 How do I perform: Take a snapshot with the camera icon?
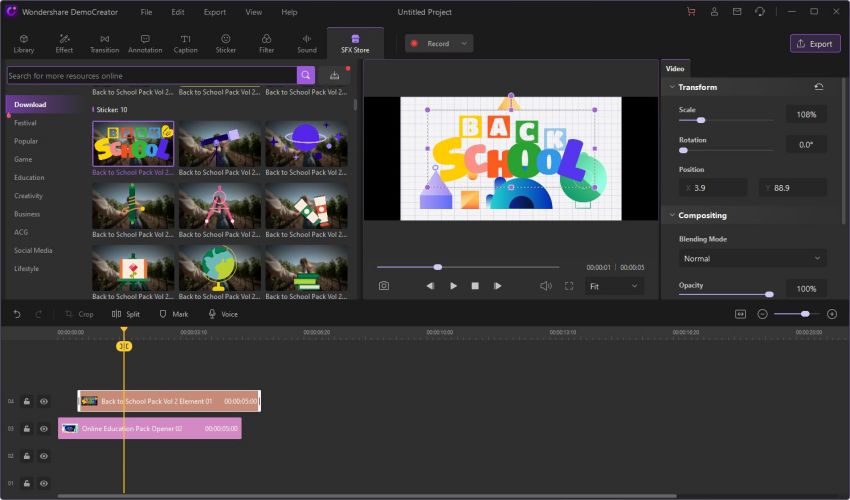pyautogui.click(x=384, y=286)
